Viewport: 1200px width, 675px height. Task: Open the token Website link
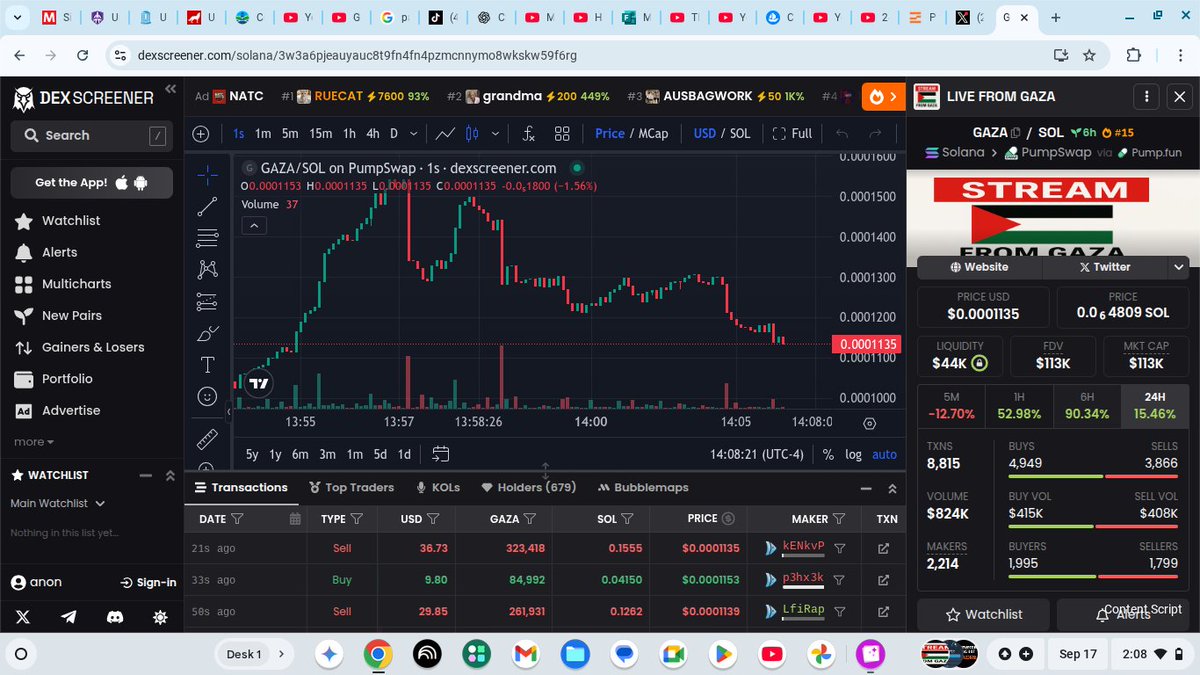980,267
